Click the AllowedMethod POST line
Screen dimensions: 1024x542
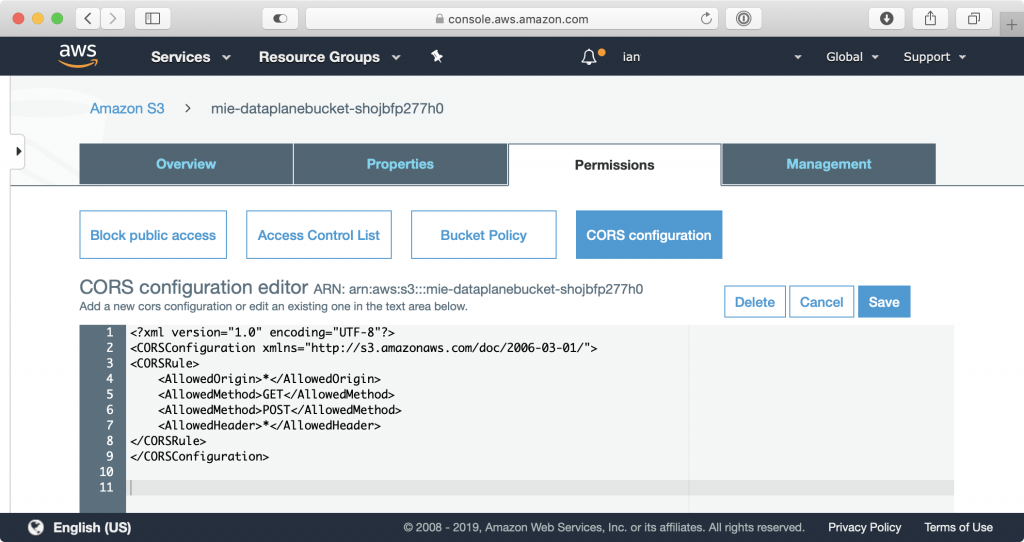tap(280, 410)
